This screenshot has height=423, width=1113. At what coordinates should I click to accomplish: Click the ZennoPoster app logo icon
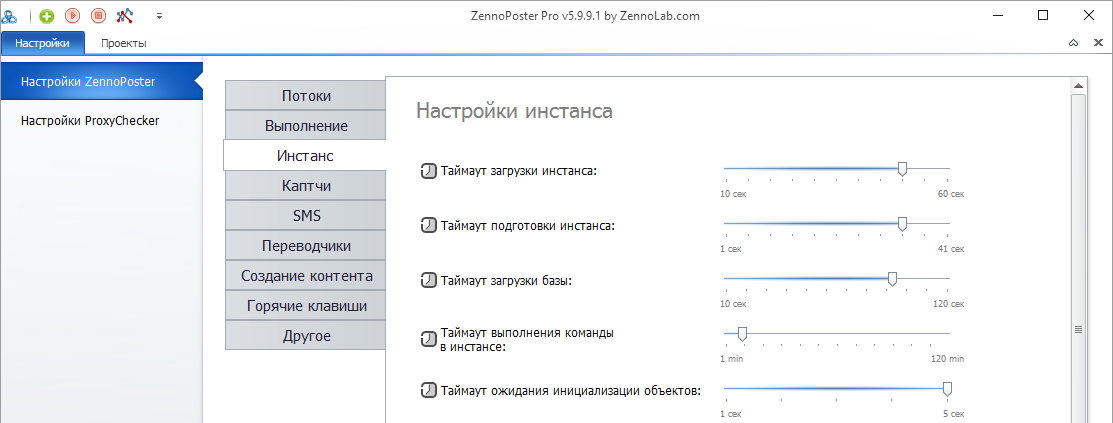(x=9, y=15)
